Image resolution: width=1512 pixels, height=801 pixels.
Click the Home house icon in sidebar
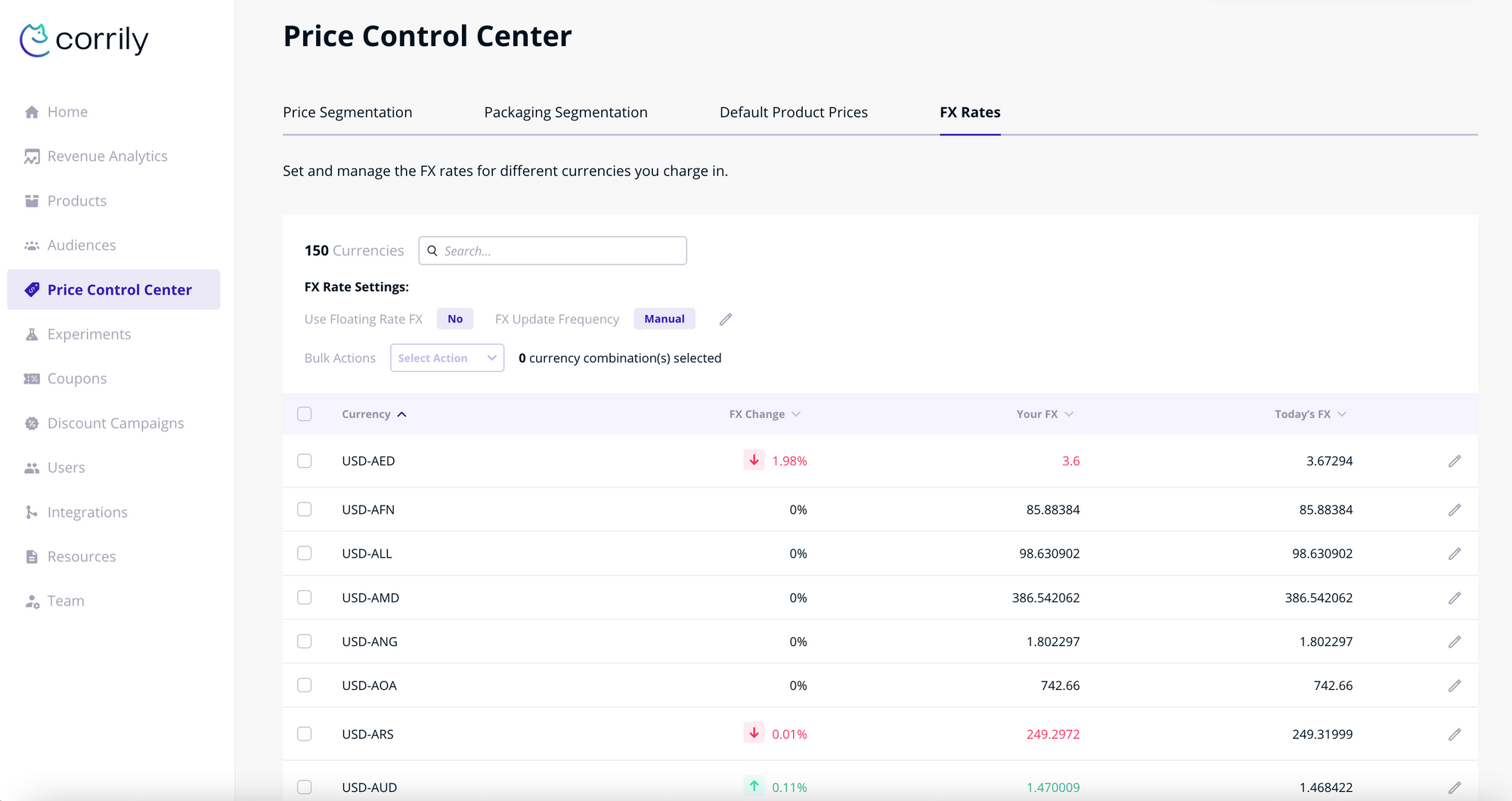[32, 112]
